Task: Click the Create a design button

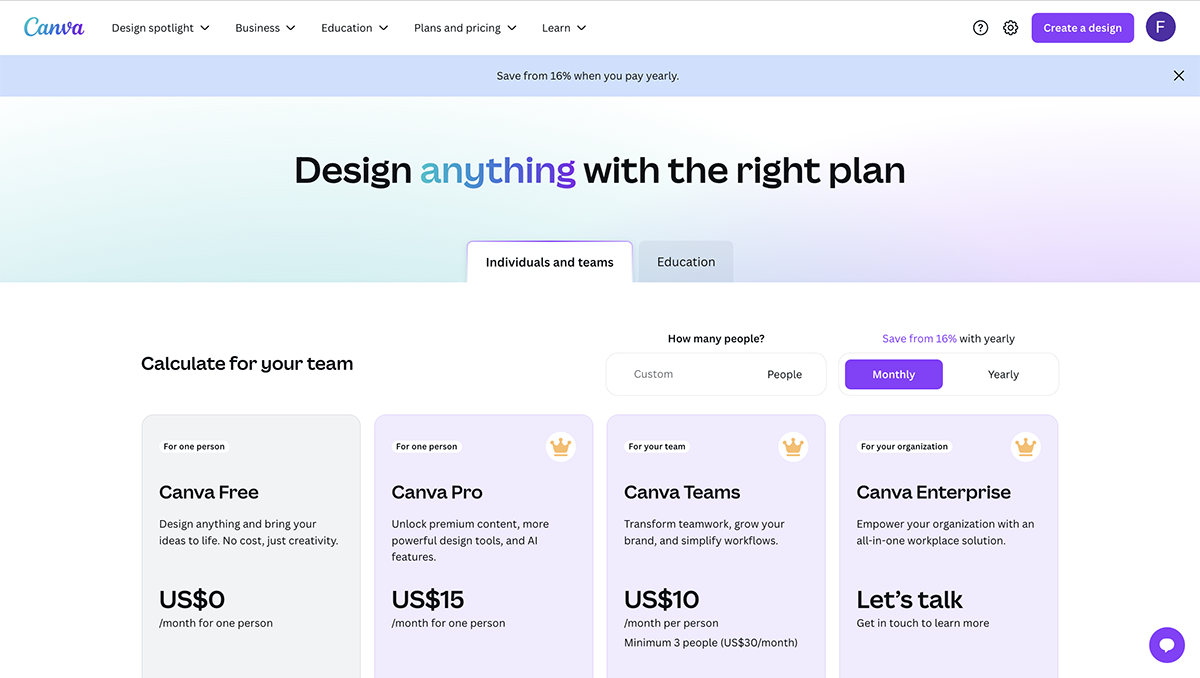Action: (1082, 27)
